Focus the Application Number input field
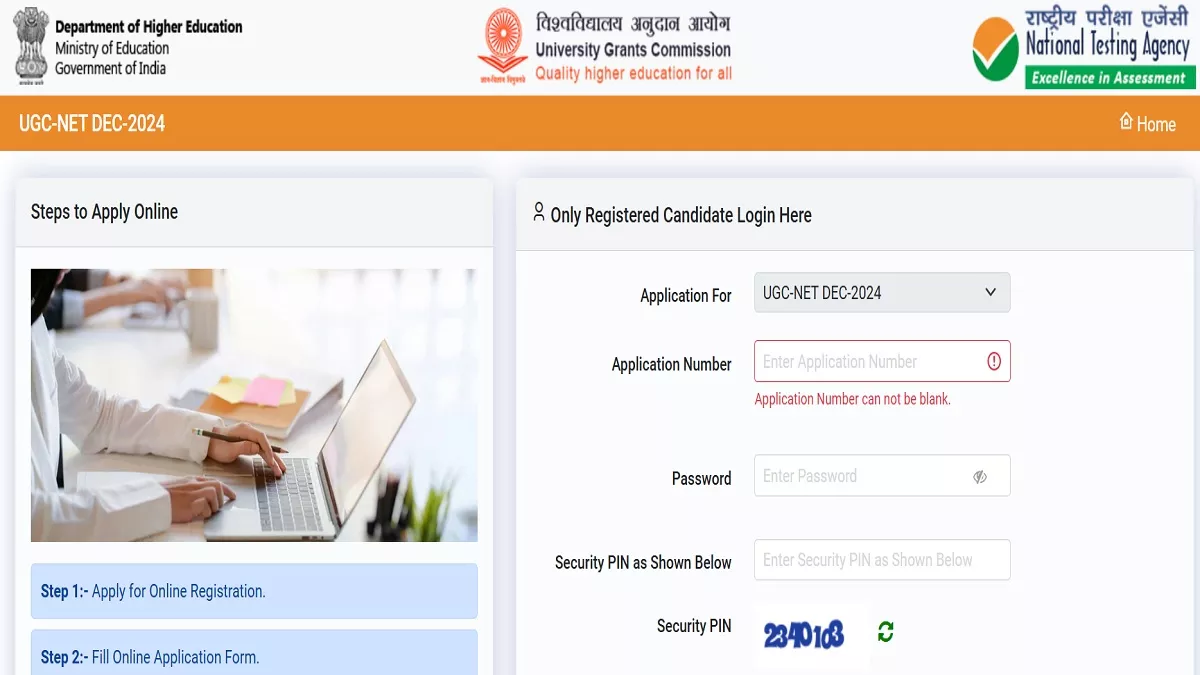Viewport: 1200px width, 675px height. pyautogui.click(x=882, y=361)
